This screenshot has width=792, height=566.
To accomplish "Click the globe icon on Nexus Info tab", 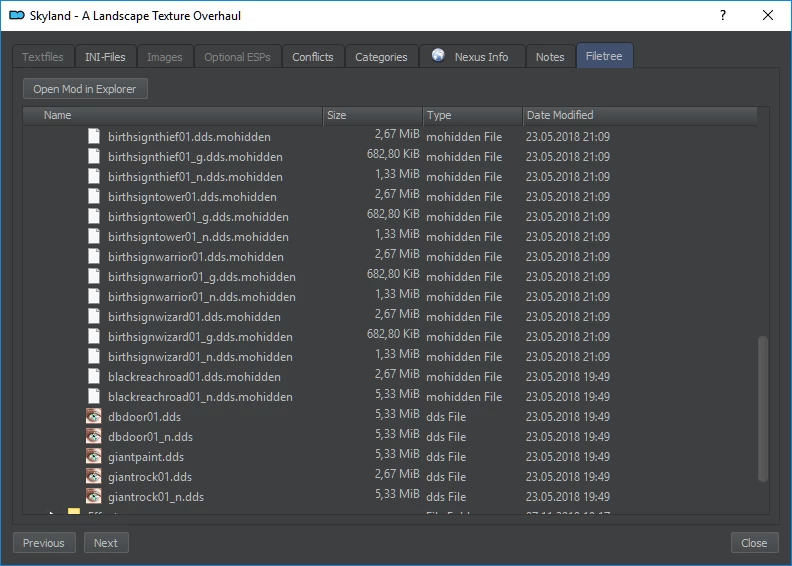I will point(438,55).
